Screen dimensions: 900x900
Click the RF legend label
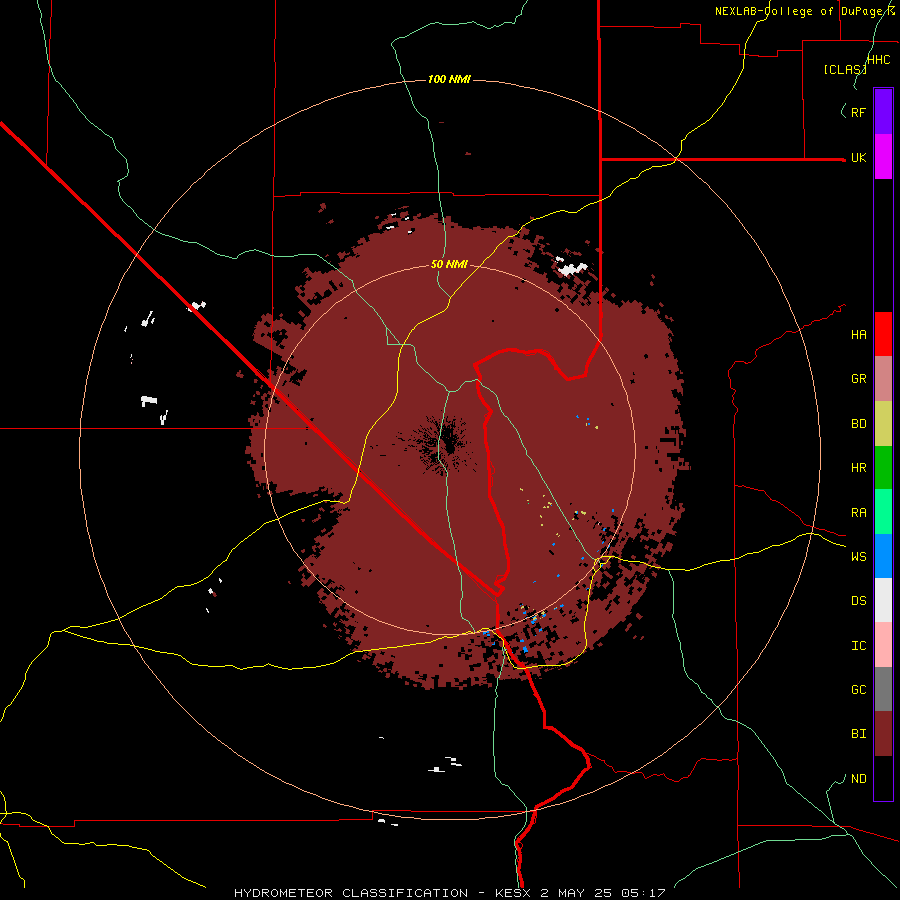[x=858, y=112]
